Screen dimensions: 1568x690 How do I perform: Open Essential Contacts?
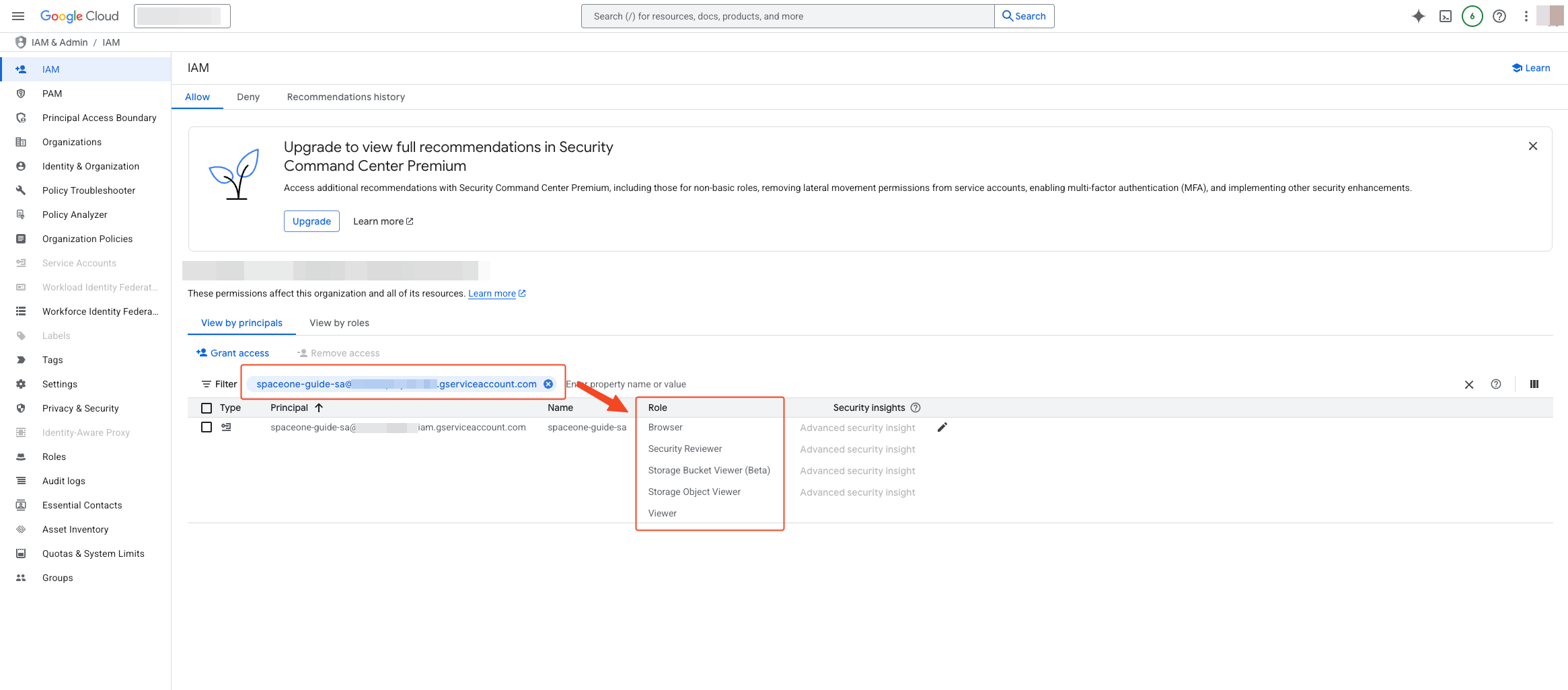[x=85, y=505]
